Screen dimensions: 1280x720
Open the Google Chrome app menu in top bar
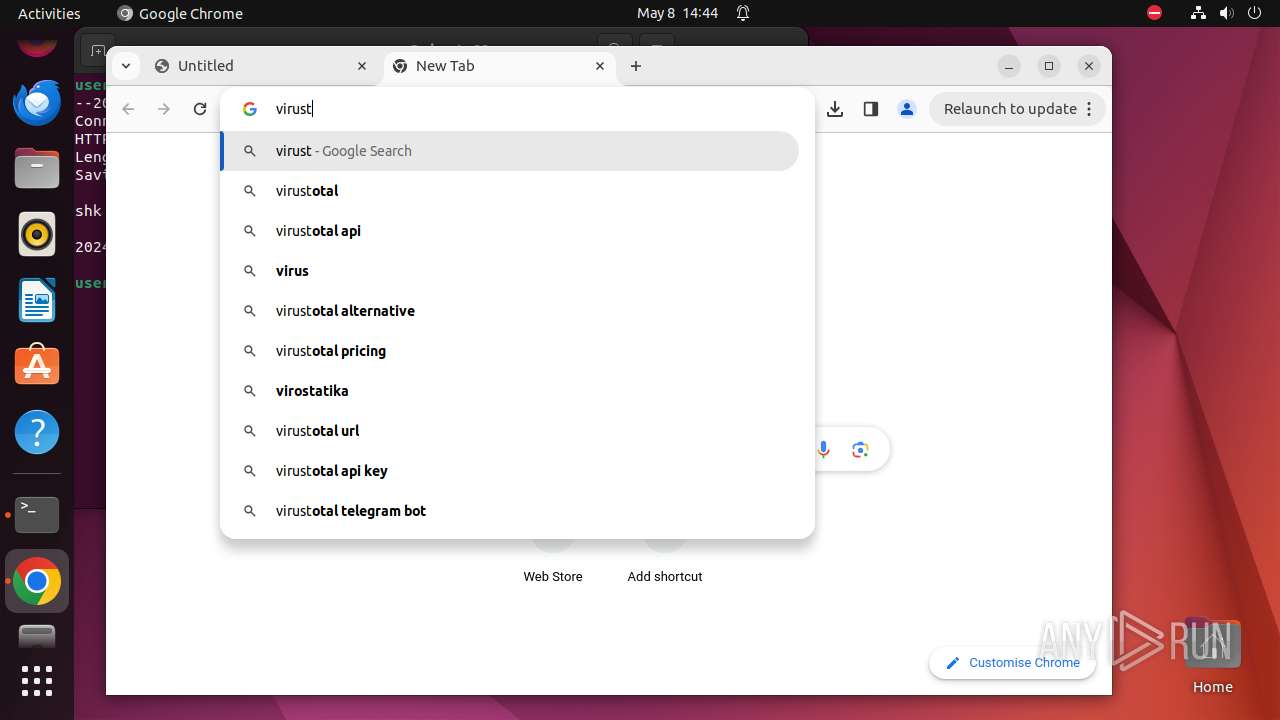180,13
